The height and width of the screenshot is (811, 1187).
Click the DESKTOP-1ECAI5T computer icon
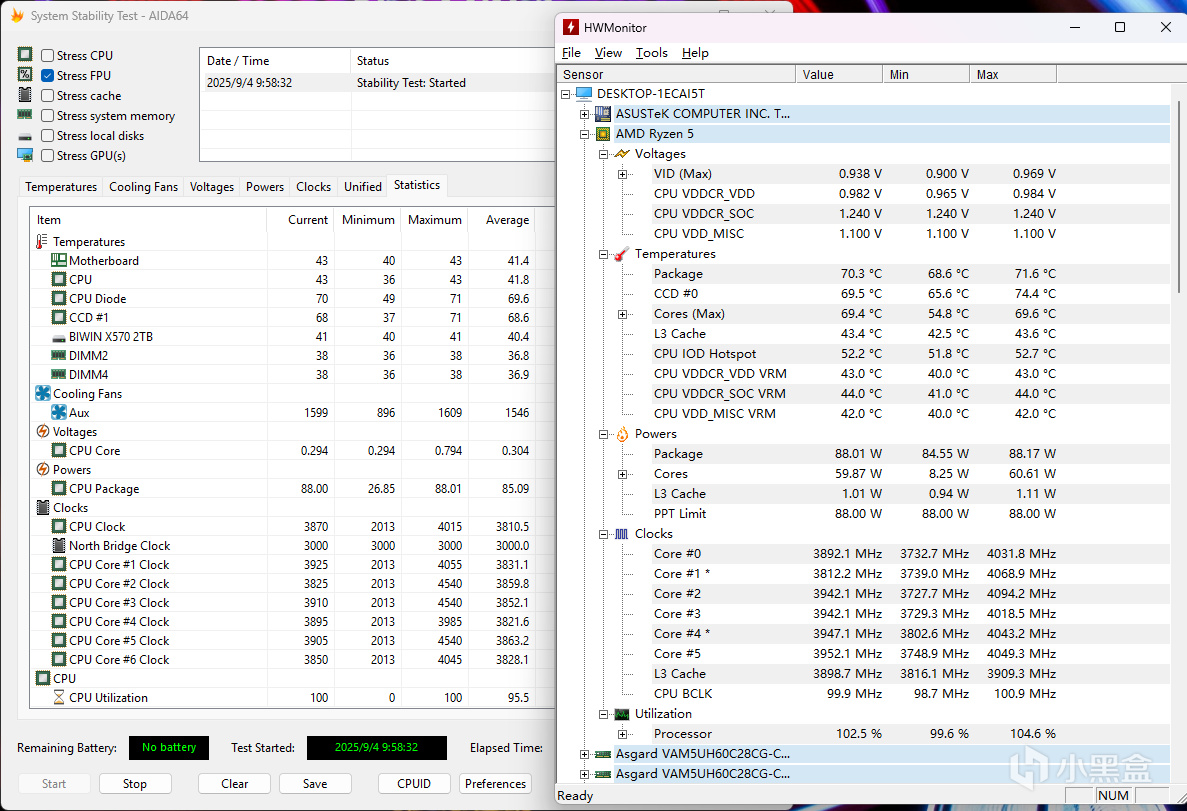tap(584, 93)
